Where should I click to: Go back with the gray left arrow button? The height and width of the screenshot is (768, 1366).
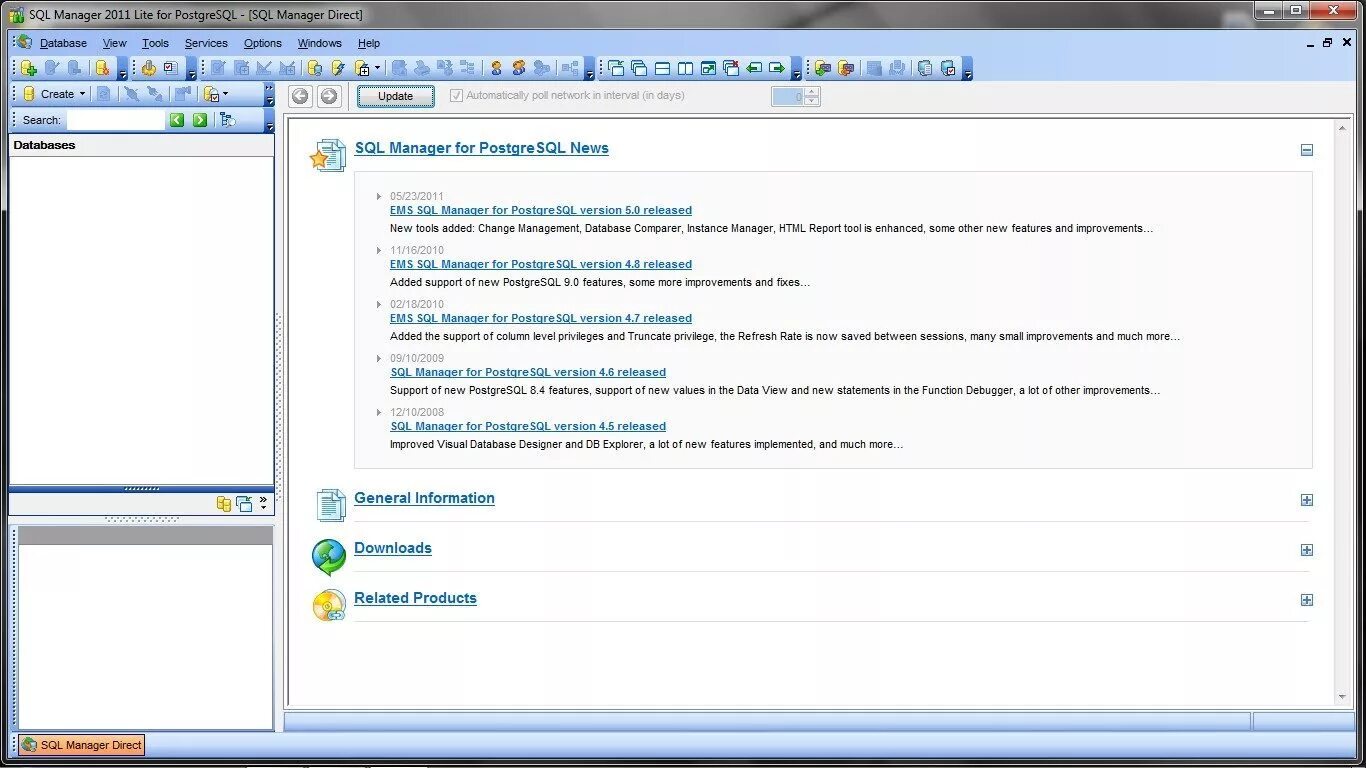(300, 96)
